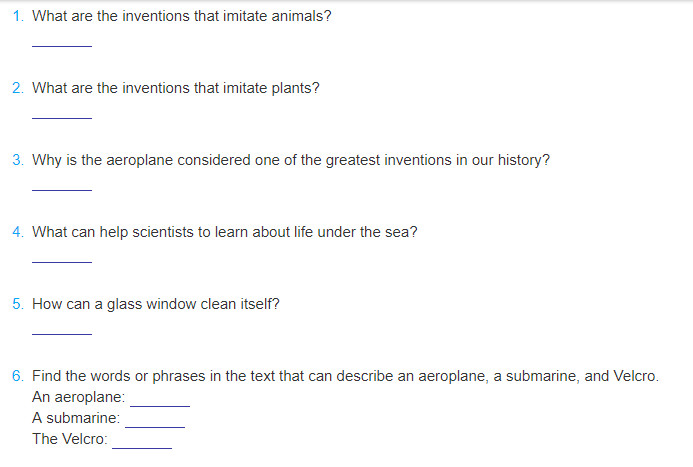Click the question text about inventions imitating animals

pyautogui.click(x=182, y=16)
